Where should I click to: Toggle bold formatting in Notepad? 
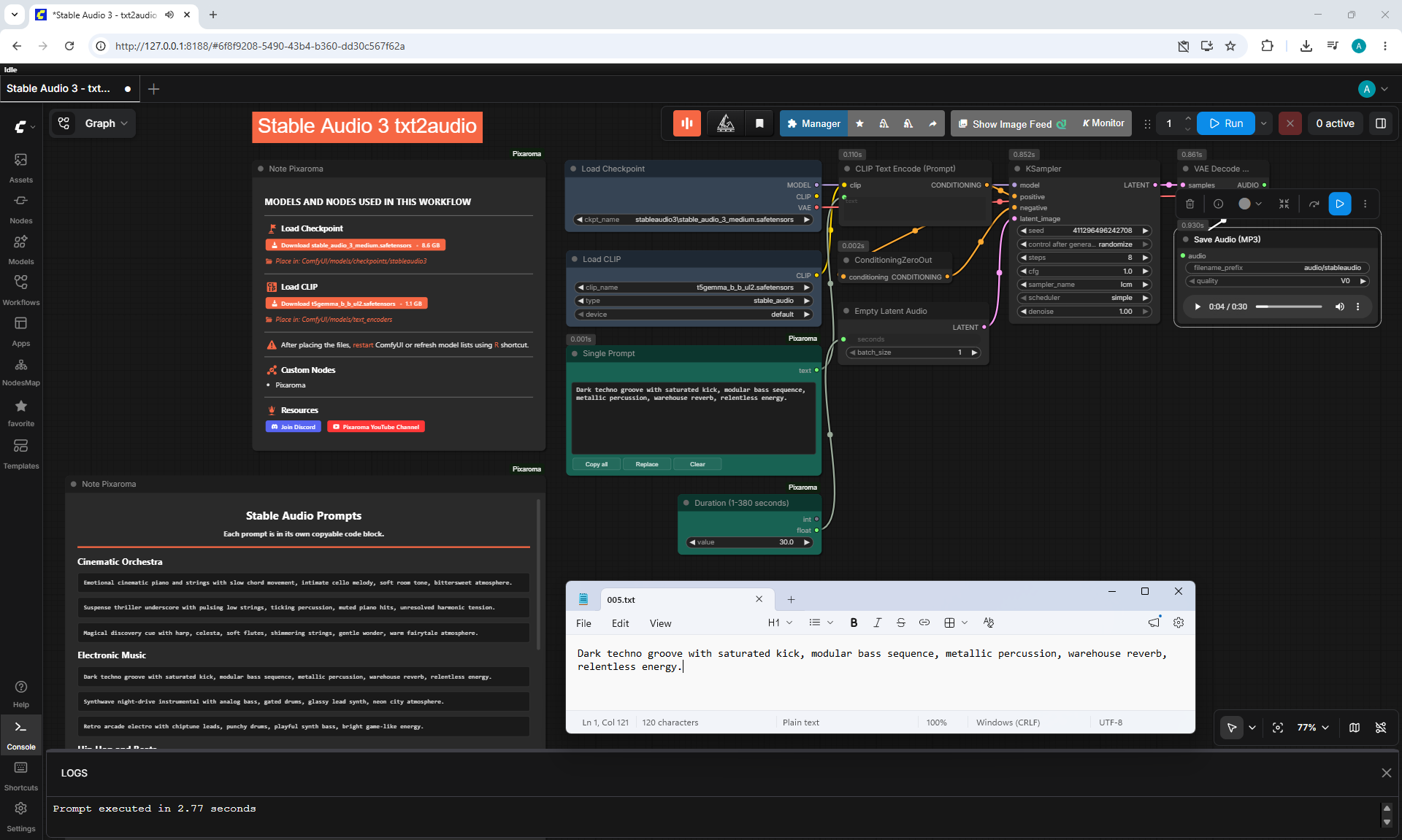(x=854, y=623)
